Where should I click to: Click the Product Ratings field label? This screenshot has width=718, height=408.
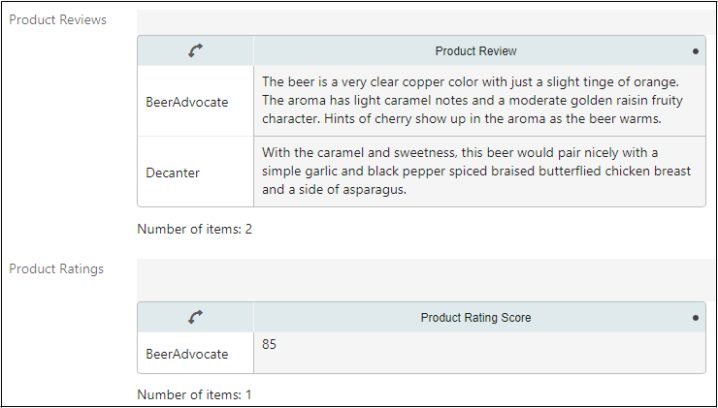[x=56, y=269]
